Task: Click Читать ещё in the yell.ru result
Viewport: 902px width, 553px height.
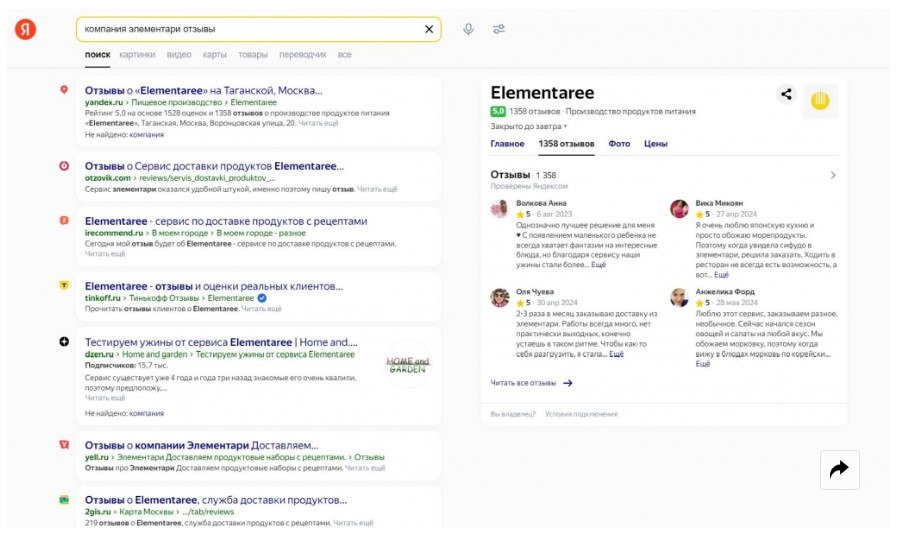Action: coord(365,468)
